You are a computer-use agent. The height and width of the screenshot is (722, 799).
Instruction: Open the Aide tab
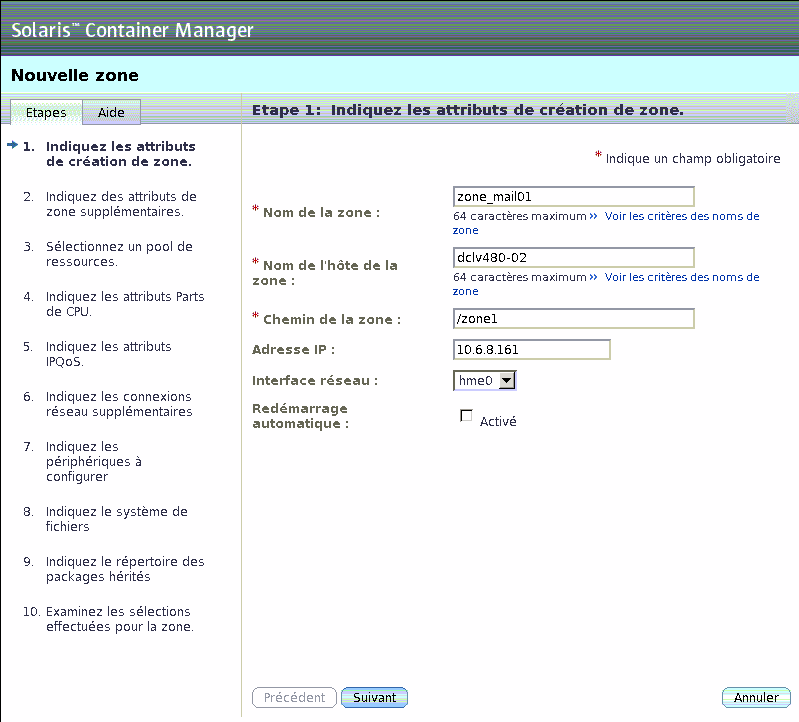click(x=111, y=112)
